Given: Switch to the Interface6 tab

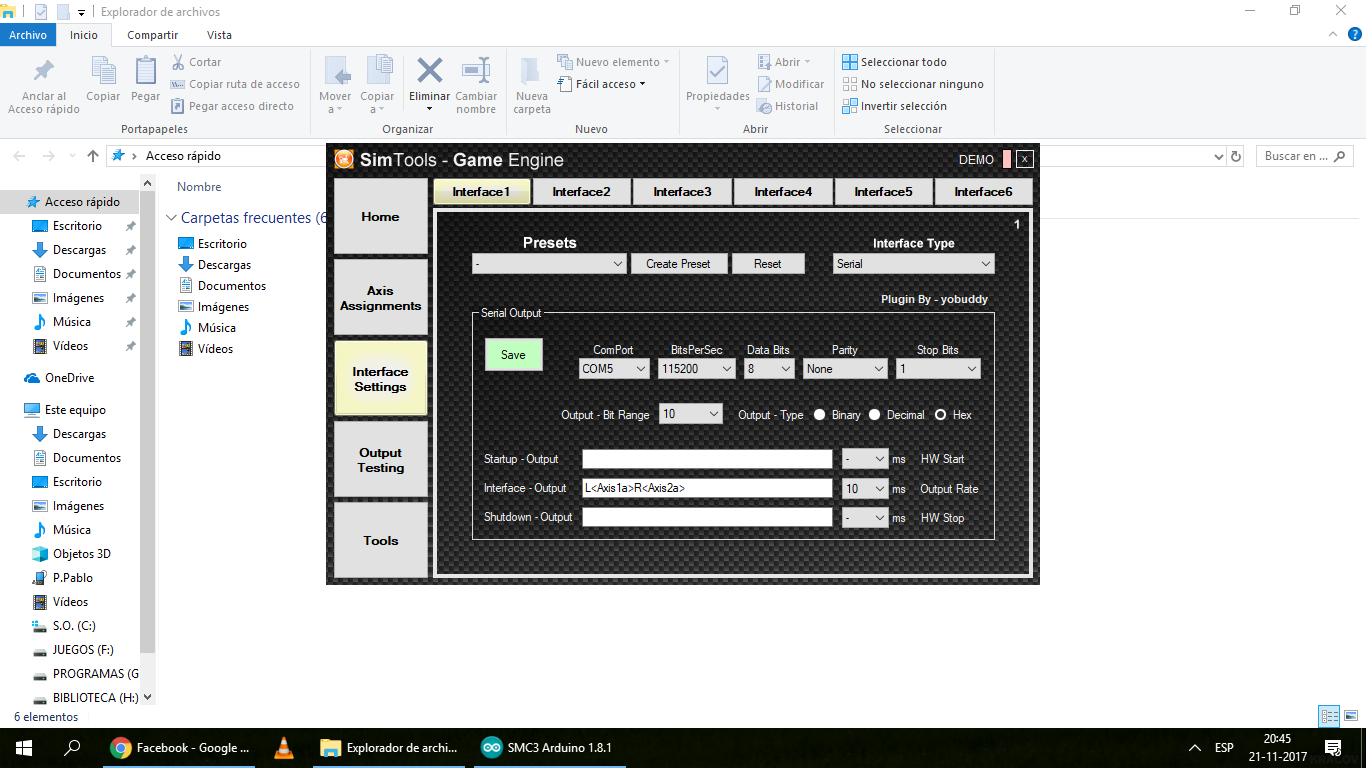Looking at the screenshot, I should click(x=983, y=192).
